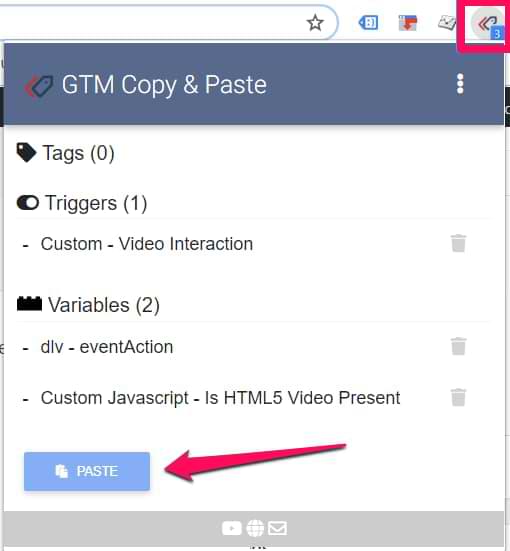Click the email envelope icon in footer
510x551 pixels.
point(277,528)
